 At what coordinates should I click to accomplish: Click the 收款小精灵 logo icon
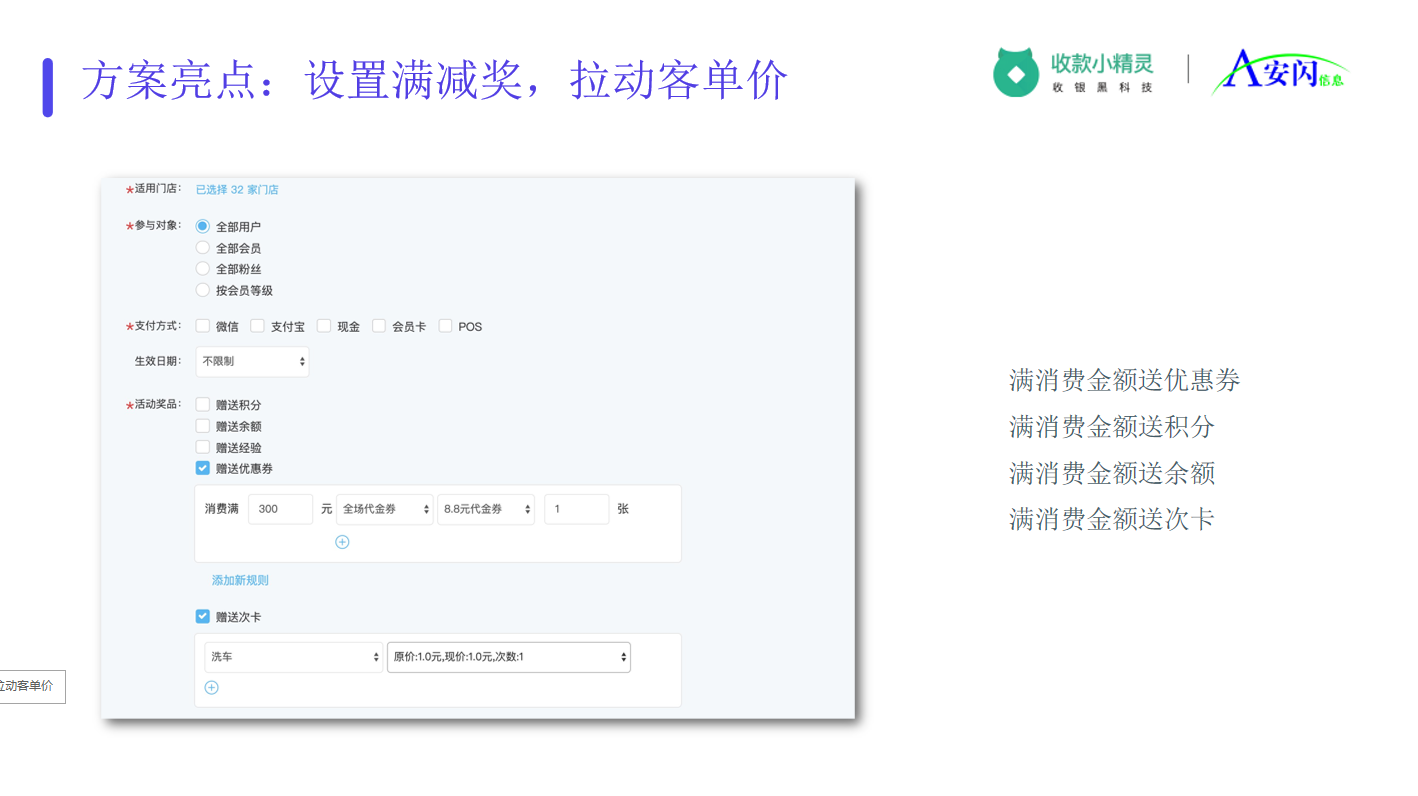(1016, 73)
